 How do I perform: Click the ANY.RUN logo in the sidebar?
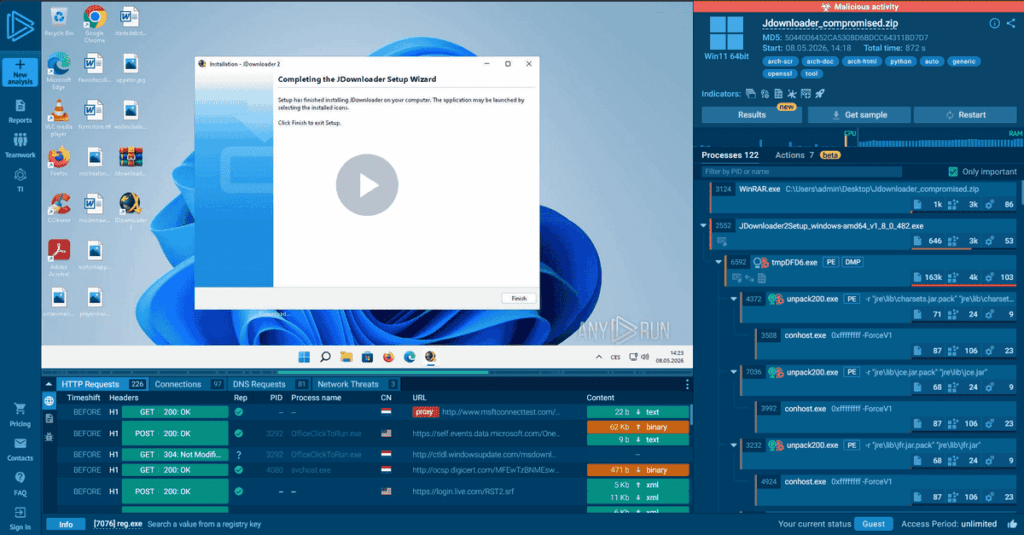pos(20,27)
